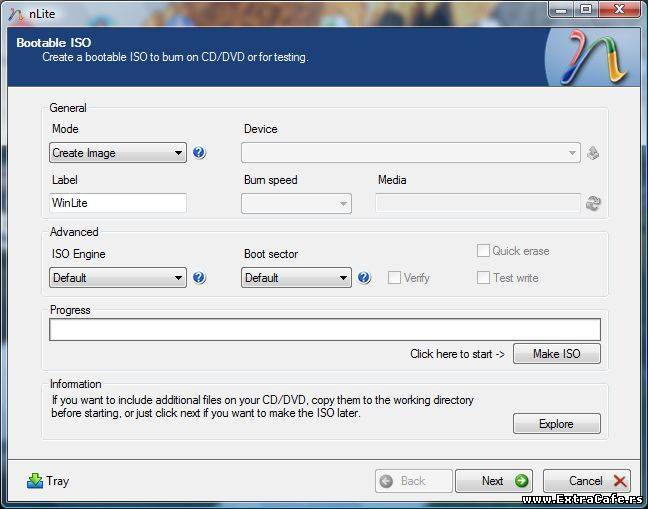Click the help icon next to Mode
The image size is (648, 509).
click(199, 153)
